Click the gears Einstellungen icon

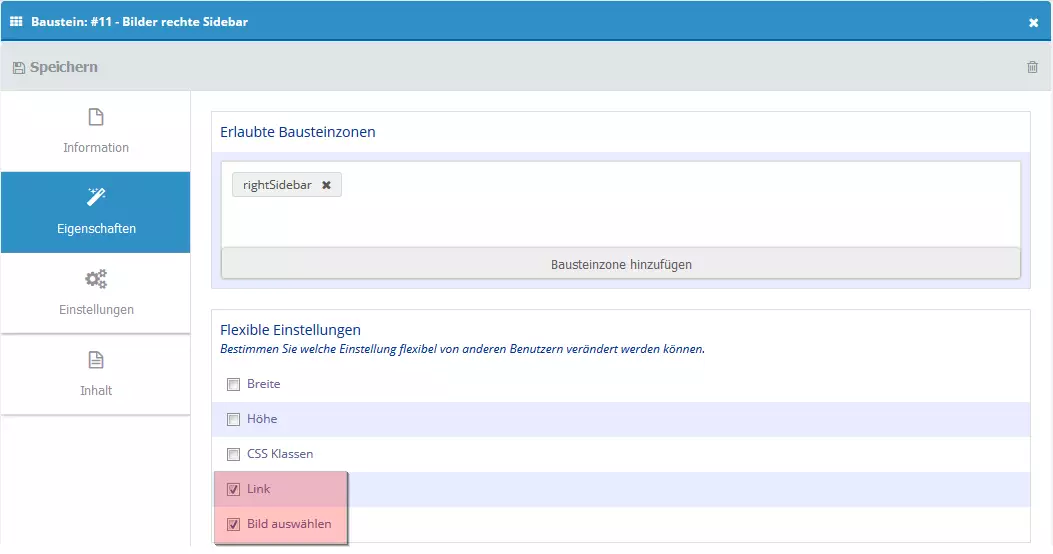coord(96,279)
